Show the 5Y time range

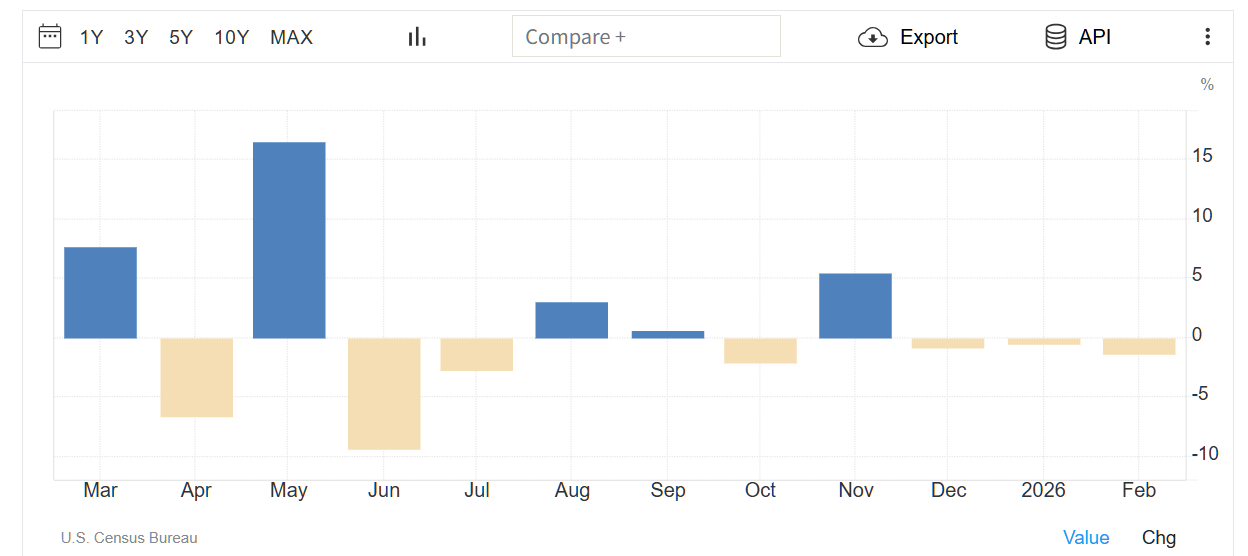(x=181, y=38)
